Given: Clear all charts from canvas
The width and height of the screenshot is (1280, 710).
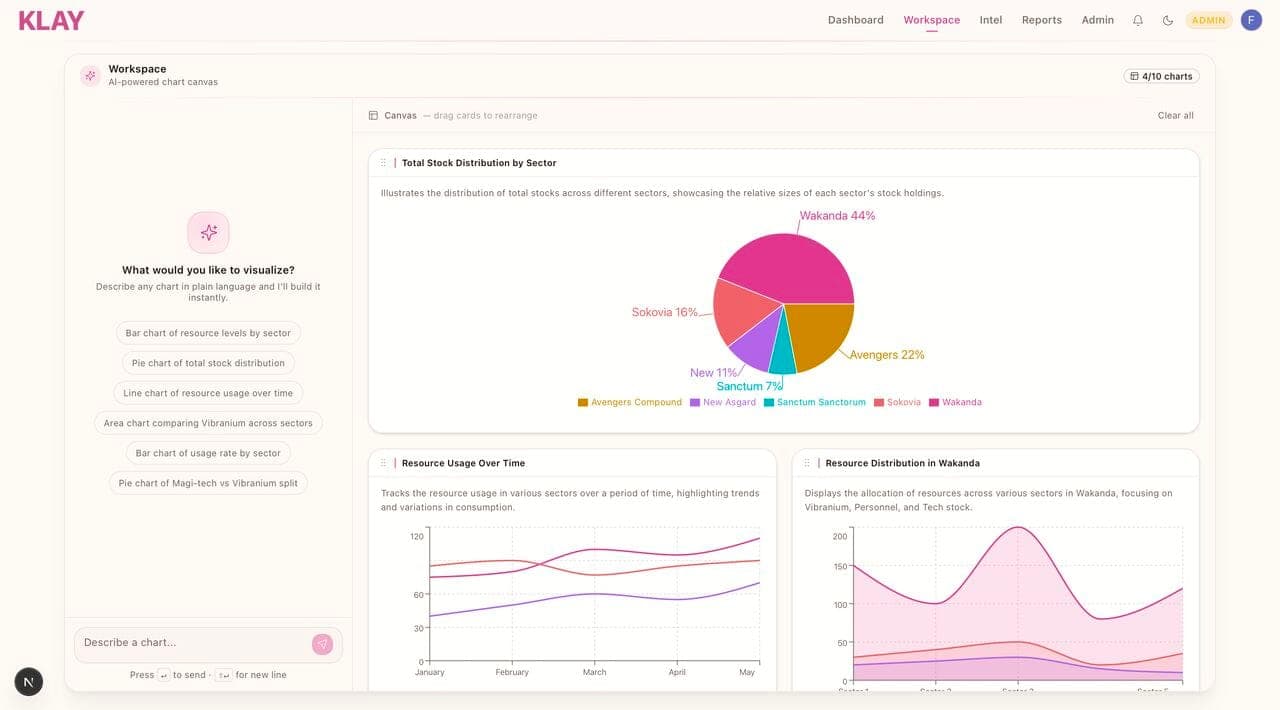Looking at the screenshot, I should (x=1176, y=115).
